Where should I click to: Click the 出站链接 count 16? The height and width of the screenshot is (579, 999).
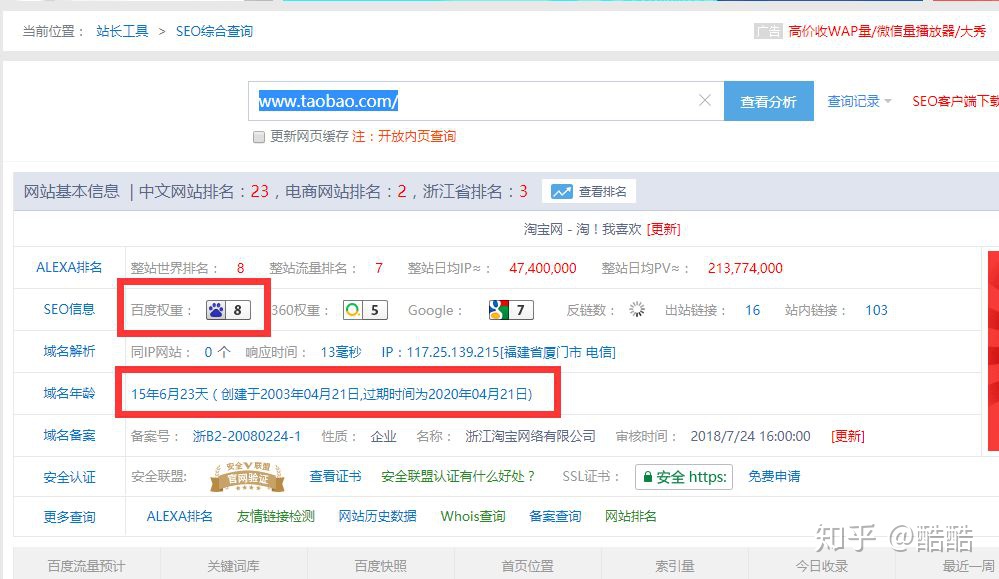tap(752, 310)
